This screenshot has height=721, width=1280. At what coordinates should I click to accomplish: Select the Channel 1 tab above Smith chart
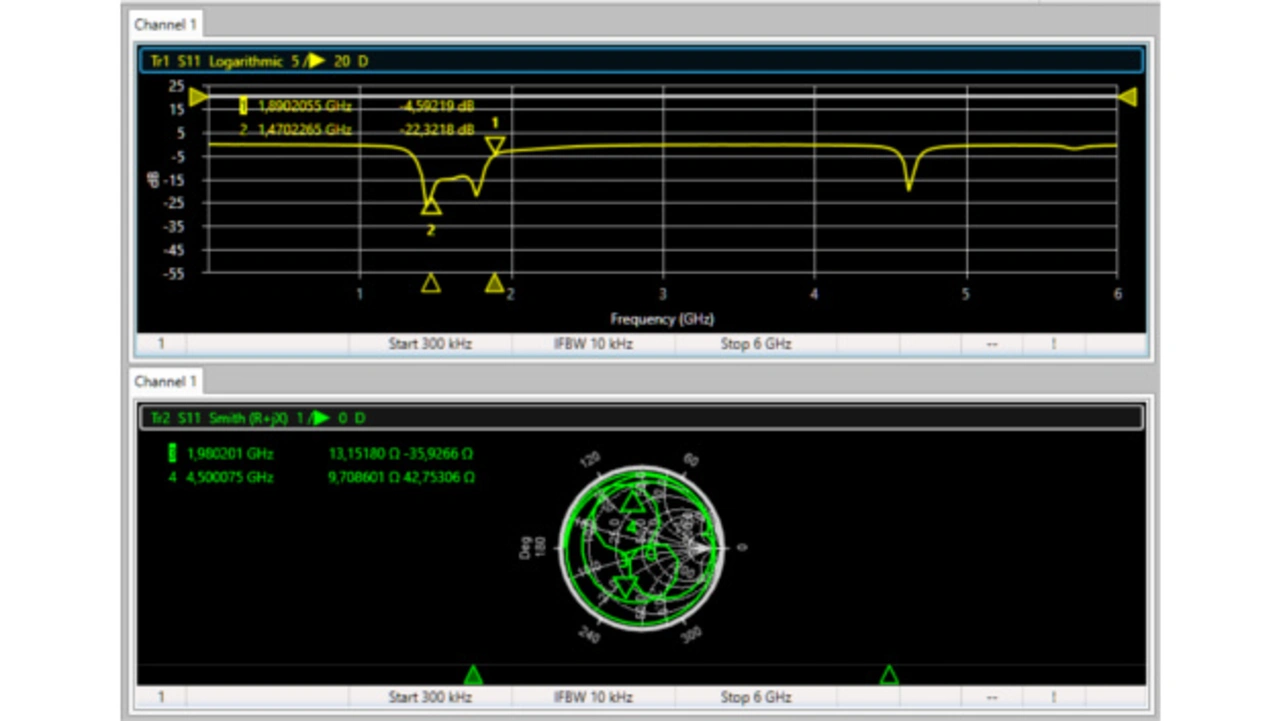(x=167, y=382)
